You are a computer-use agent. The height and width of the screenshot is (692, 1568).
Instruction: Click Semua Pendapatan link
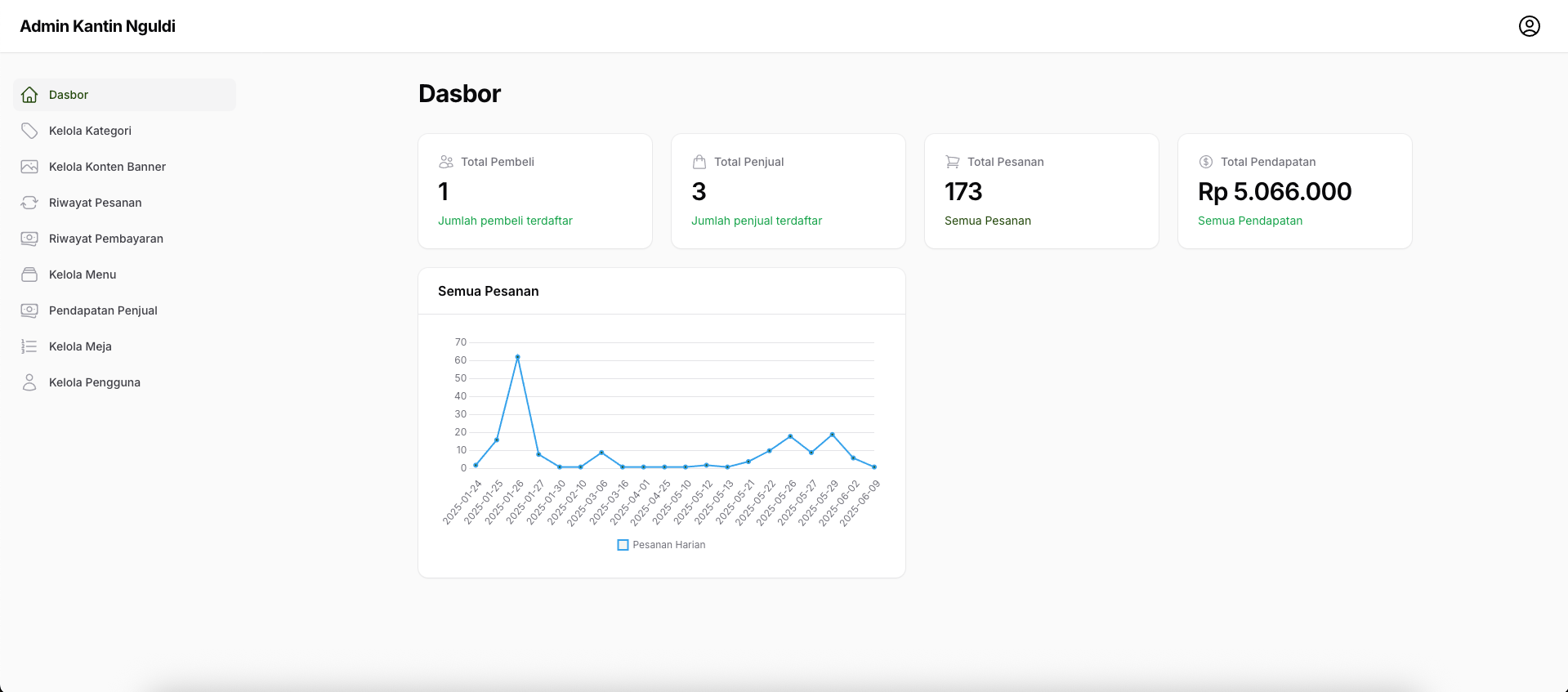(x=1250, y=221)
